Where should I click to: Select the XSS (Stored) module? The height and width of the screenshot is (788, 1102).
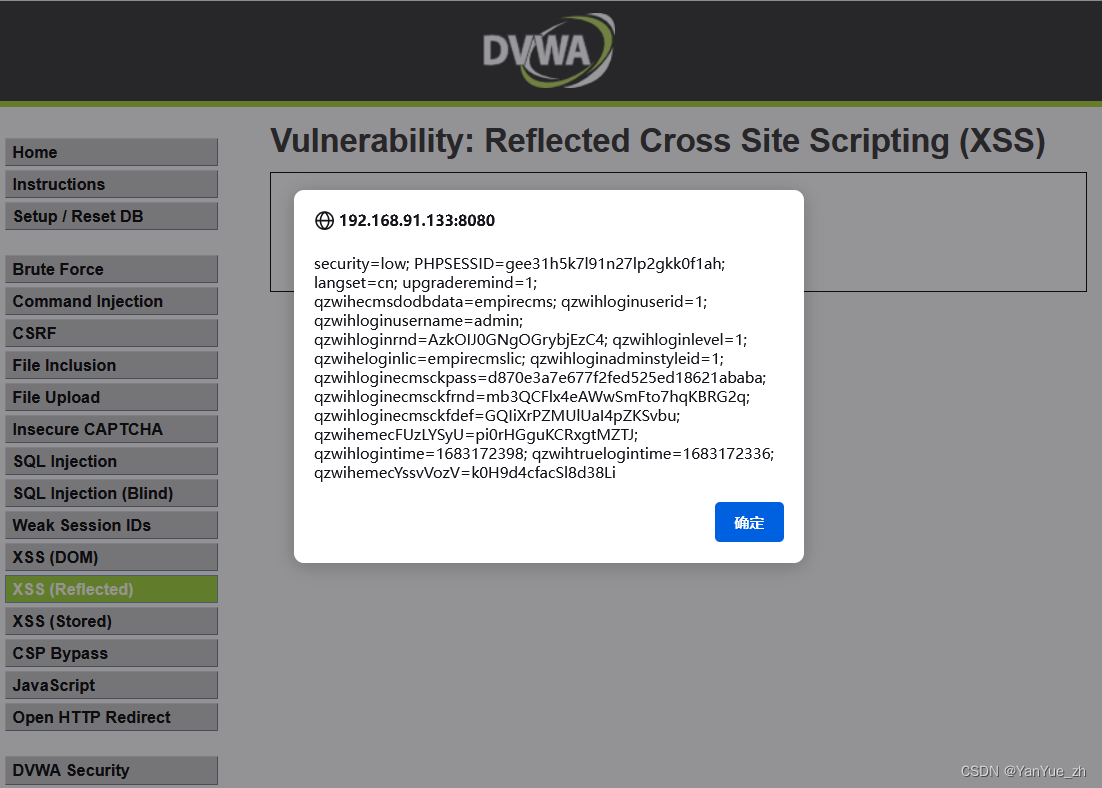(x=111, y=620)
